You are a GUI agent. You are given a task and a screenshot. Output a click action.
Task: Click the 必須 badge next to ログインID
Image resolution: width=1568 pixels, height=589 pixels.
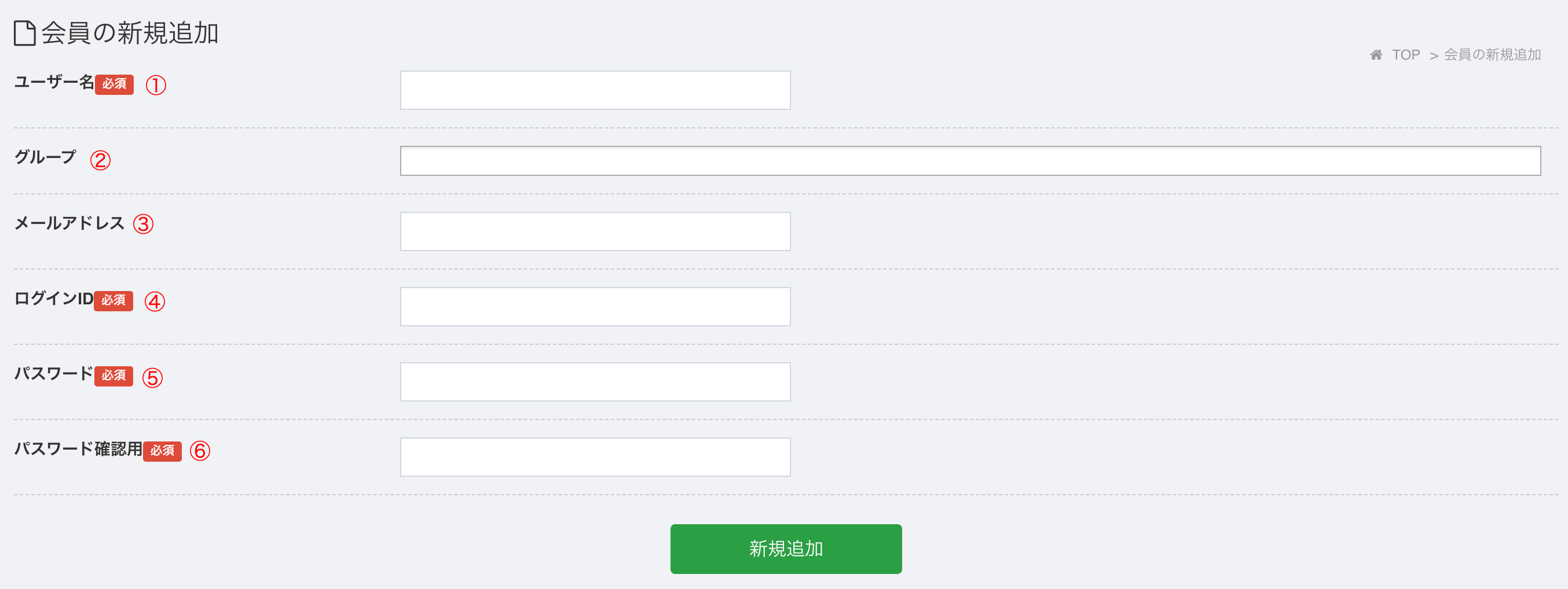tap(113, 301)
